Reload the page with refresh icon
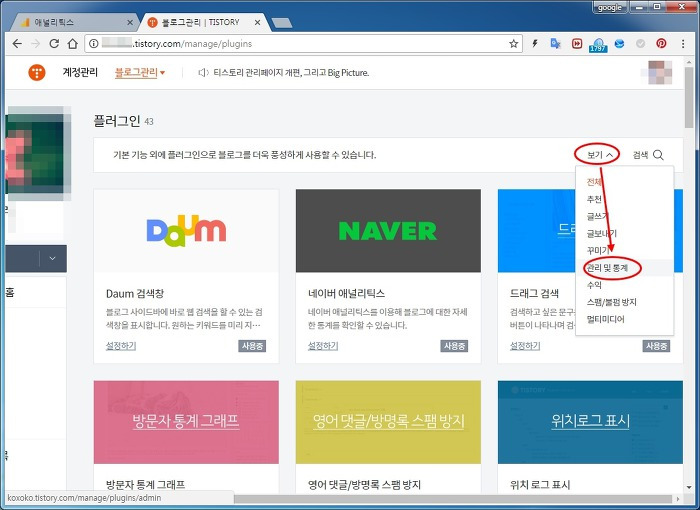The image size is (700, 510). click(x=54, y=44)
